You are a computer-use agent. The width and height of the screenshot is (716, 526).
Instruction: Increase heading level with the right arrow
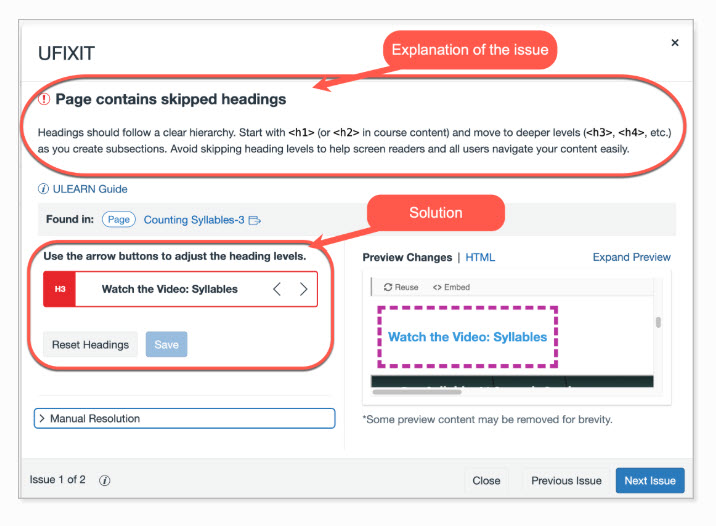pyautogui.click(x=304, y=289)
